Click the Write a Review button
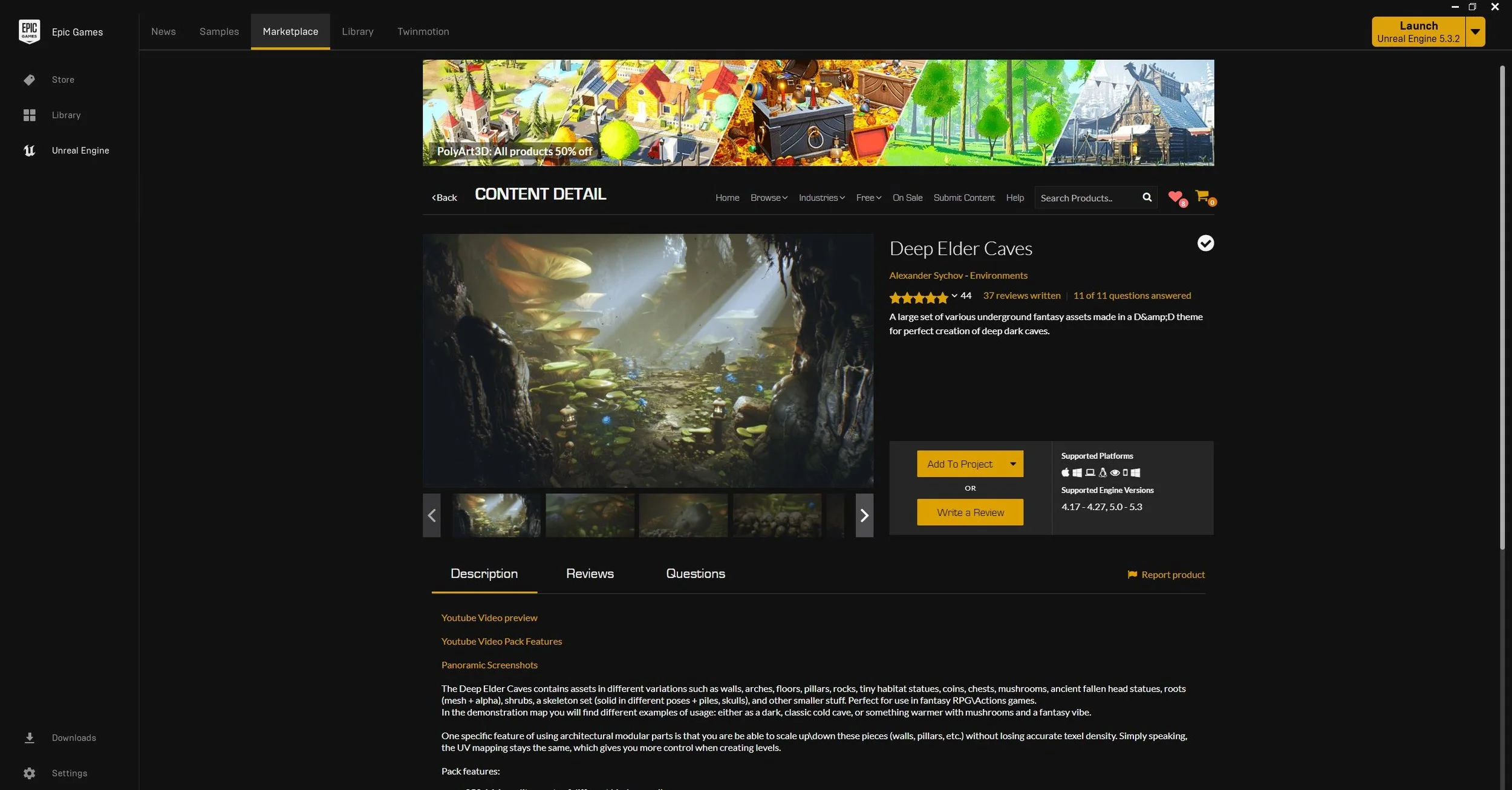Screen dimensions: 1512x790 (x=970, y=513)
